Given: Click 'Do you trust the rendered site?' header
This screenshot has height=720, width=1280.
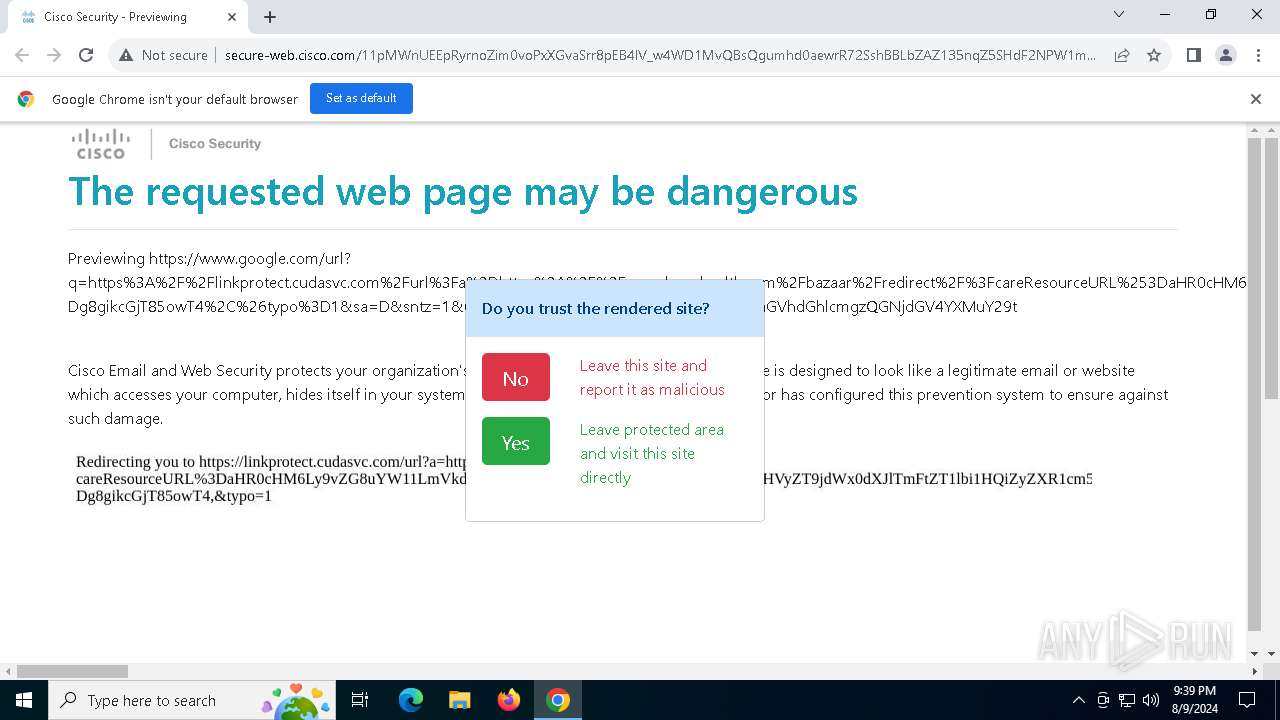Looking at the screenshot, I should pos(595,308).
